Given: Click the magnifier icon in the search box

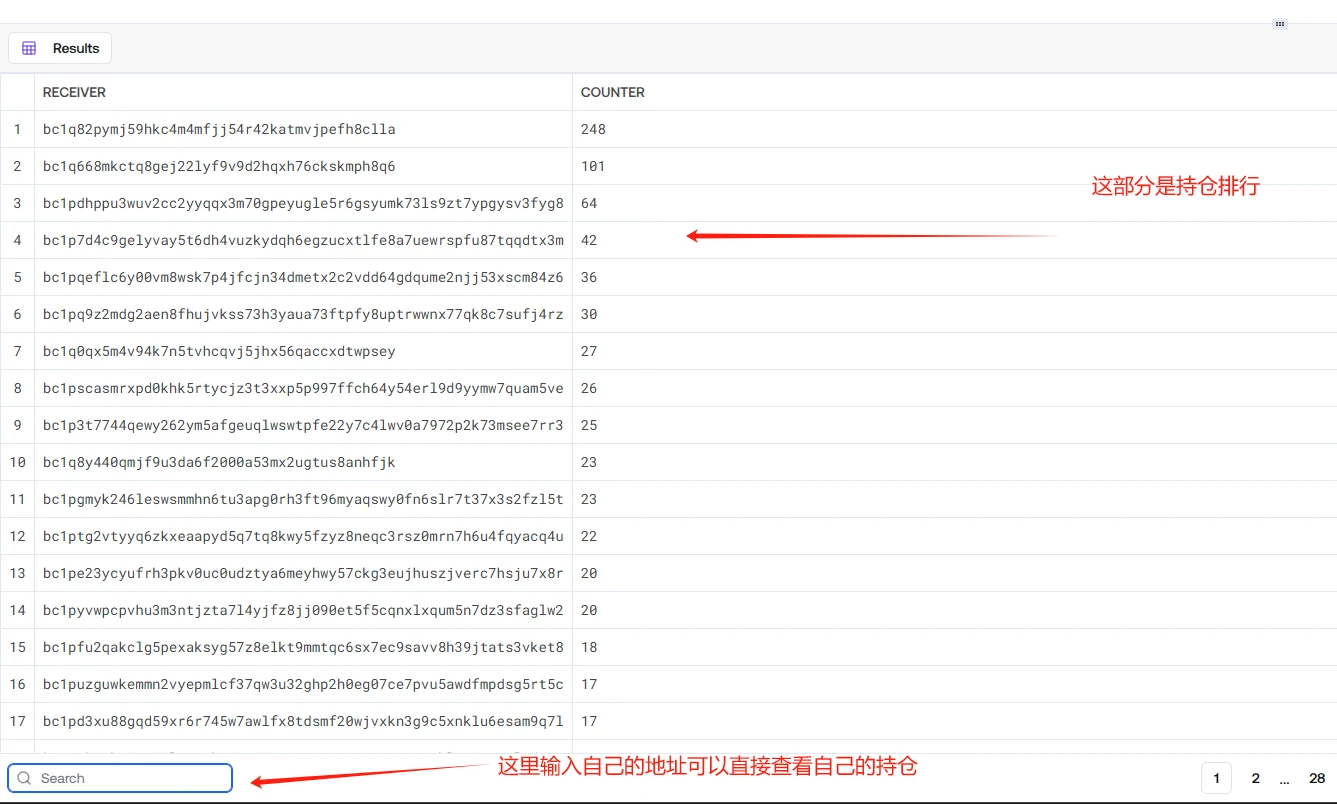Looking at the screenshot, I should tap(25, 778).
